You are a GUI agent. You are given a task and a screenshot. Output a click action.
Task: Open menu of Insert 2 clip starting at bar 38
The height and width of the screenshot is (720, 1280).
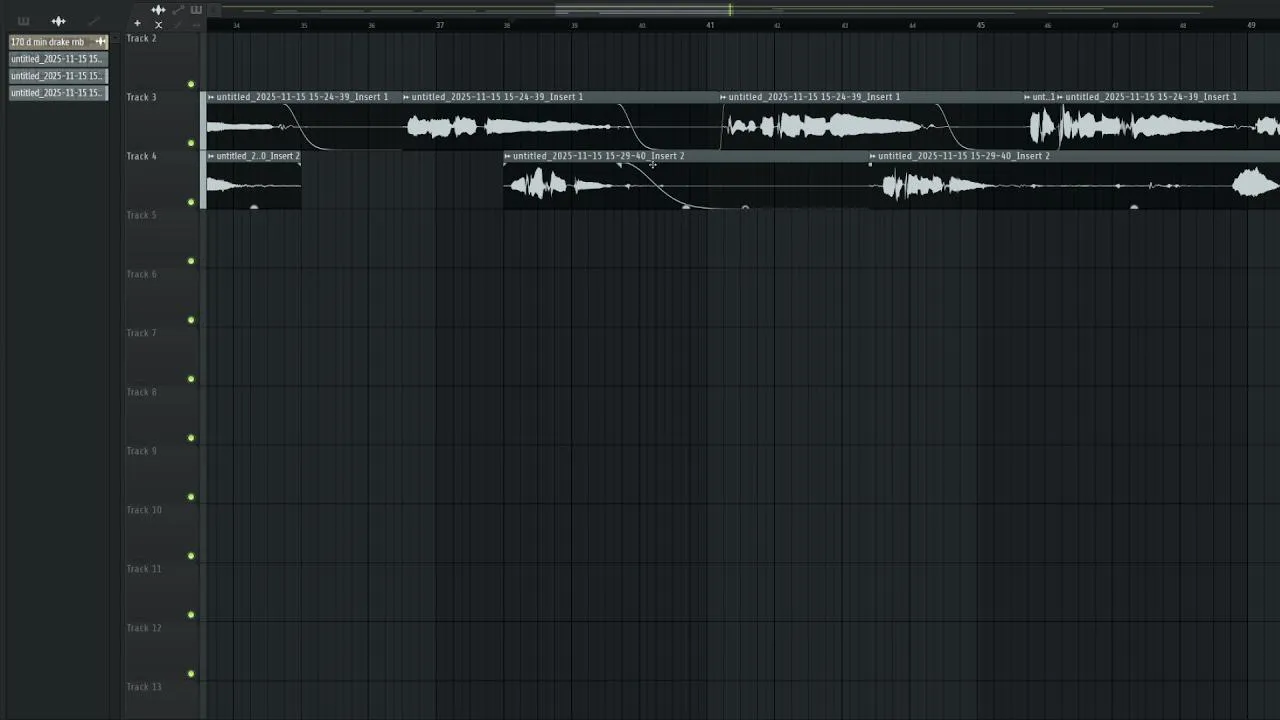click(x=508, y=156)
